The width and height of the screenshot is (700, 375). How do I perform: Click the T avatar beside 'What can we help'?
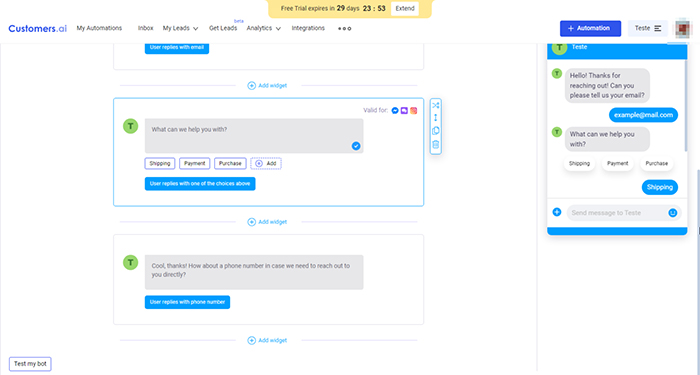click(x=130, y=126)
